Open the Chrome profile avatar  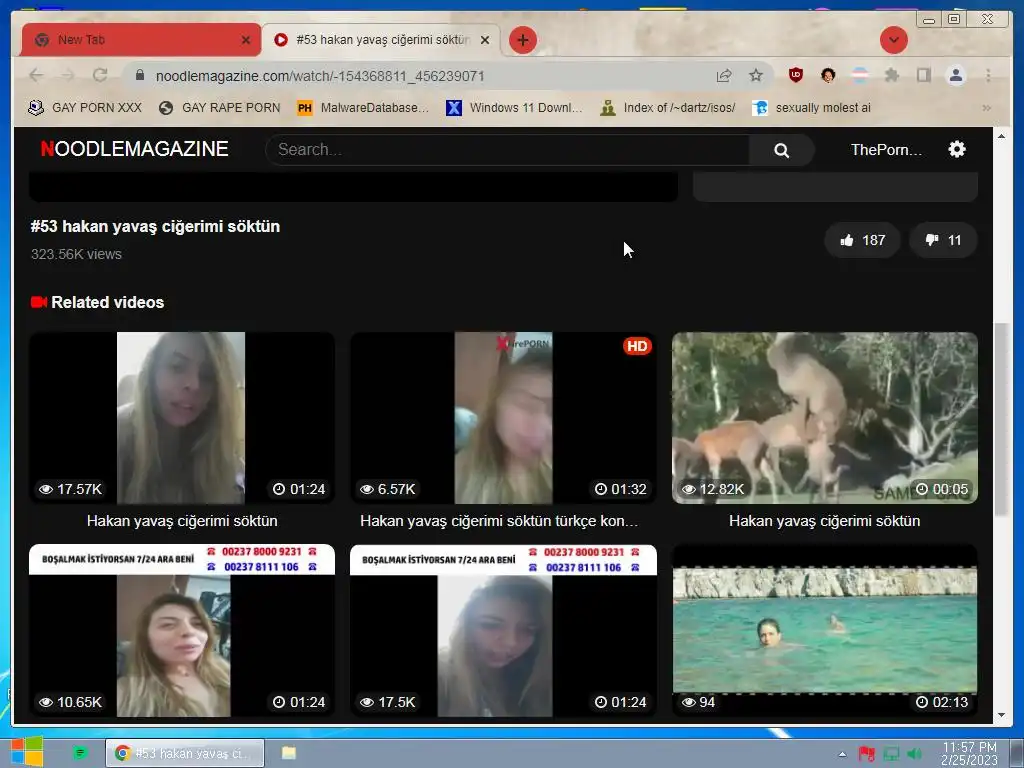point(955,75)
